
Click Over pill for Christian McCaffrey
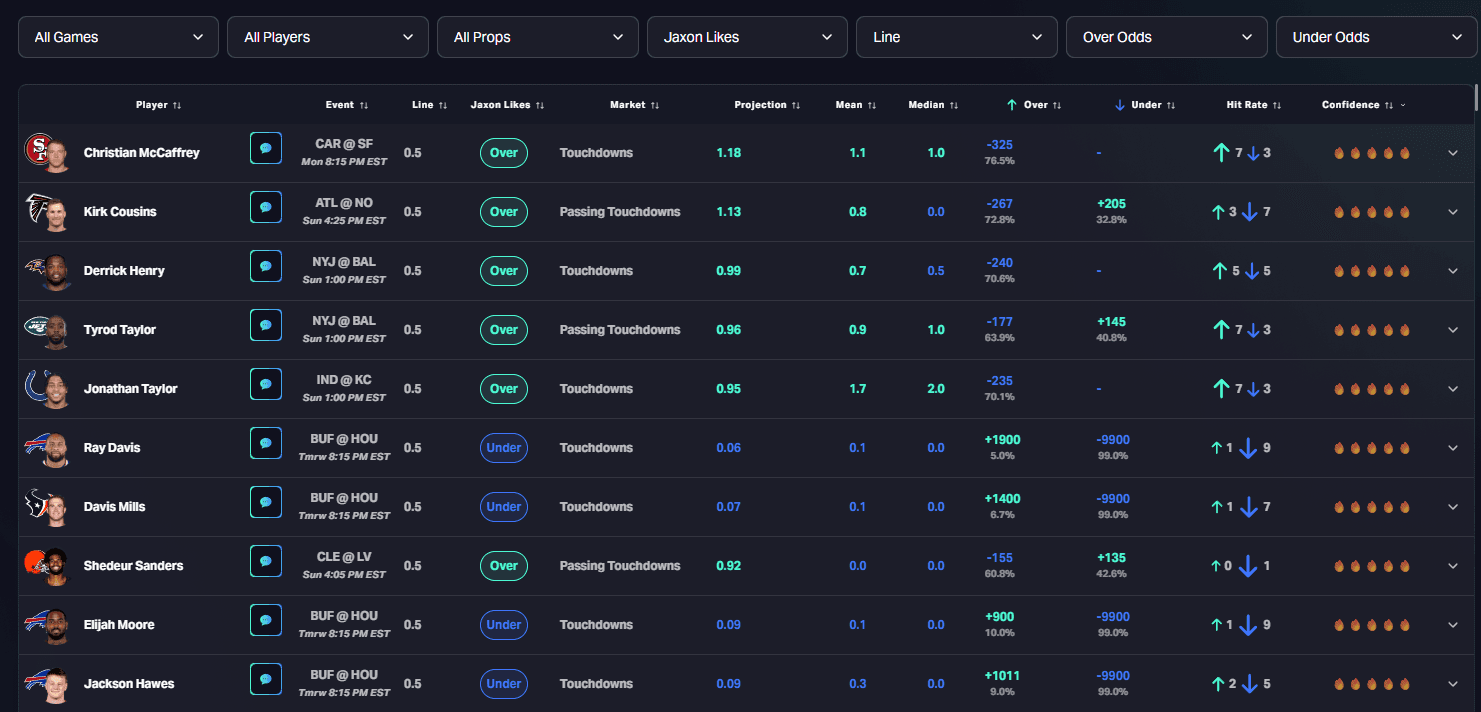pos(504,153)
